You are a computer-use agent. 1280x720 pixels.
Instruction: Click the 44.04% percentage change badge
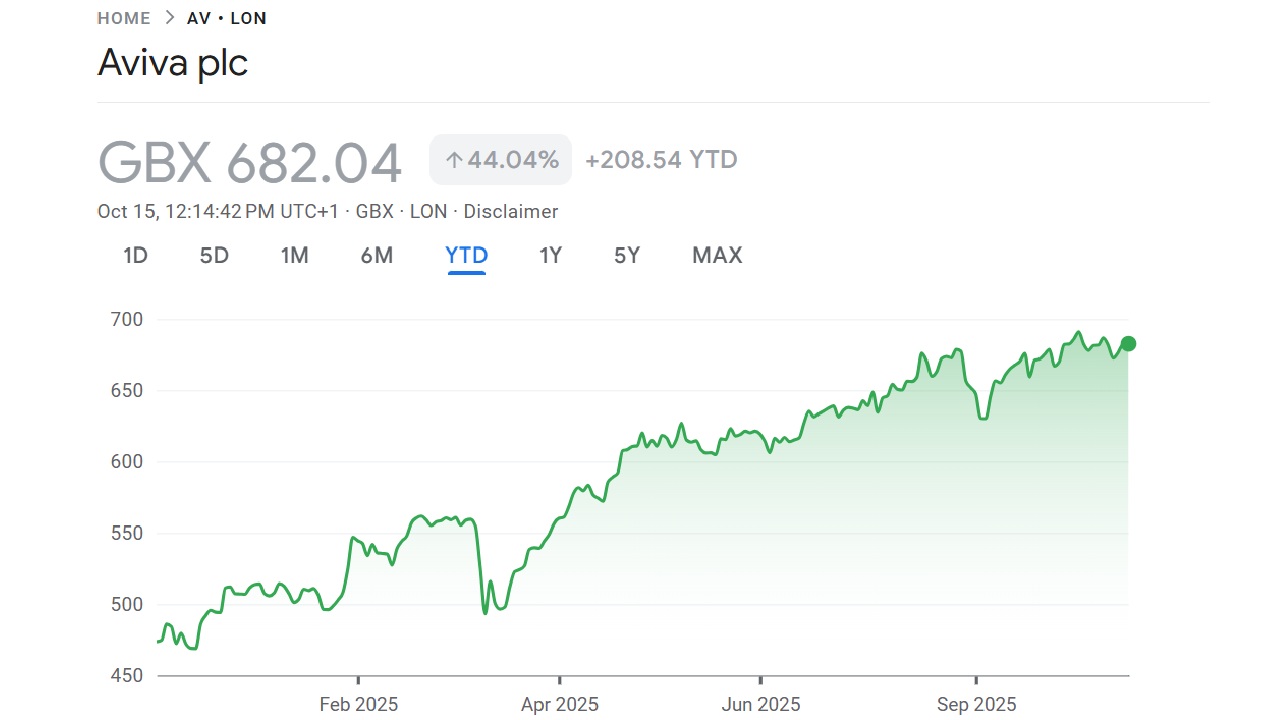point(500,159)
